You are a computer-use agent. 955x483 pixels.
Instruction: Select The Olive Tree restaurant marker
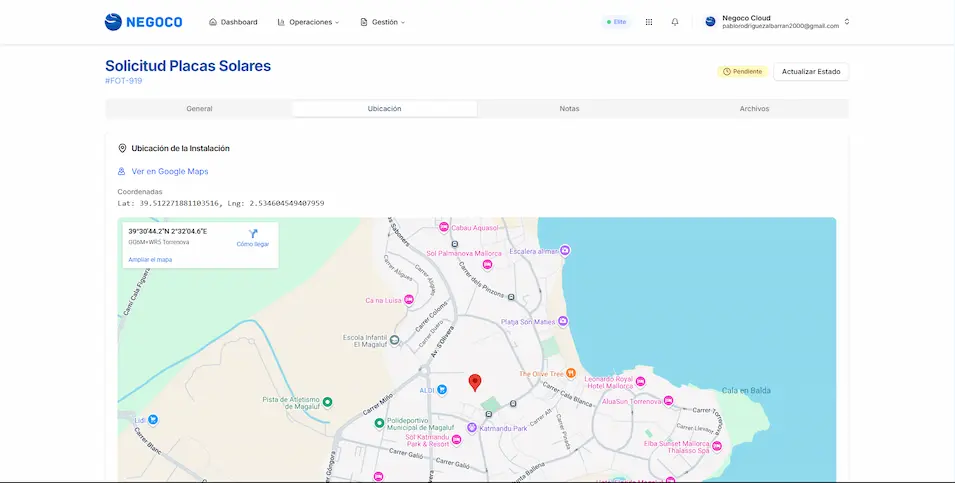click(x=571, y=373)
